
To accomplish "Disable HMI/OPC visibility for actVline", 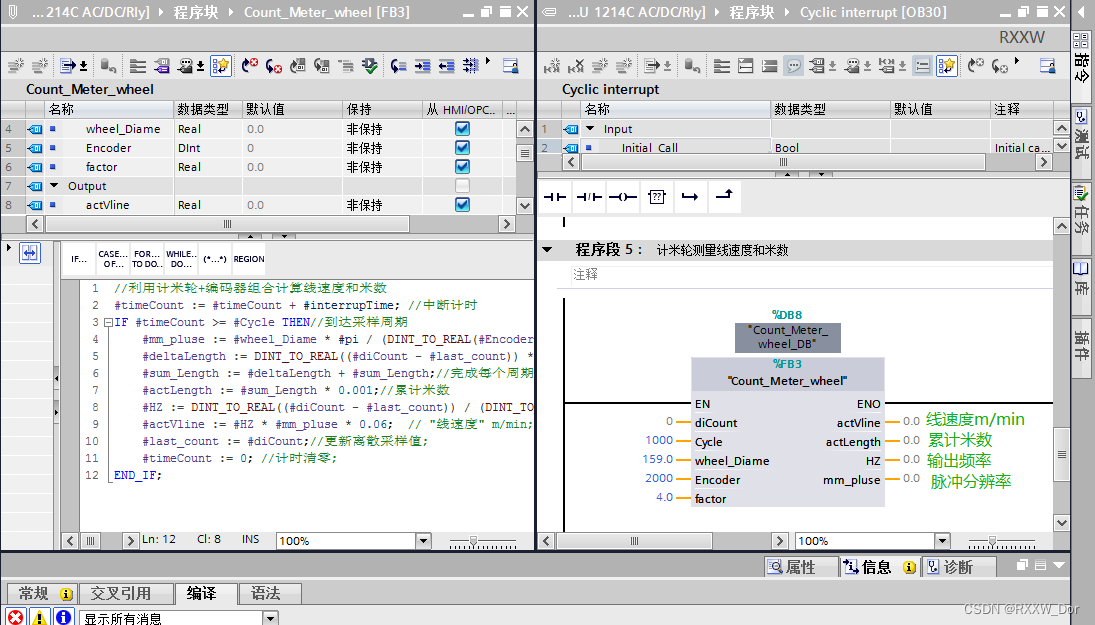I will tap(462, 204).
